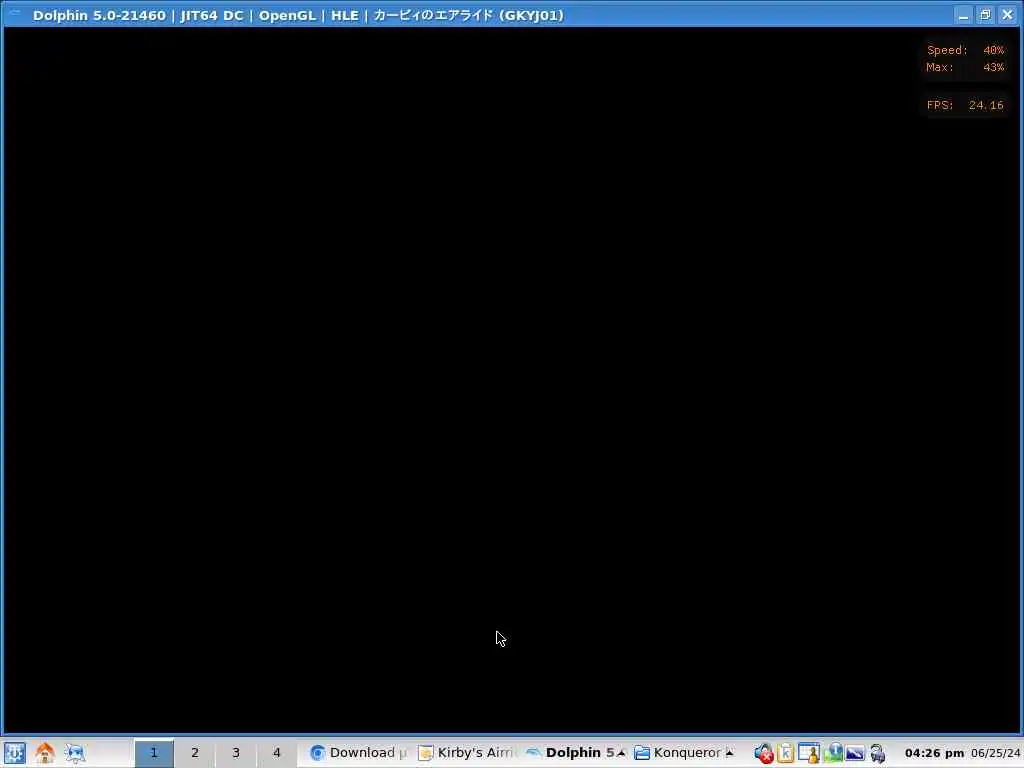Click the screen monitor tray icon
Viewport: 1024px width, 768px height.
coord(855,754)
